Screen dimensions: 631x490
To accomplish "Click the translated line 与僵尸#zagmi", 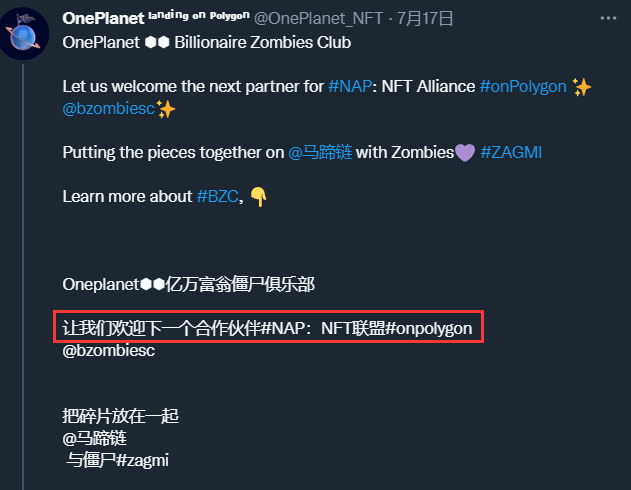I will (x=118, y=461).
